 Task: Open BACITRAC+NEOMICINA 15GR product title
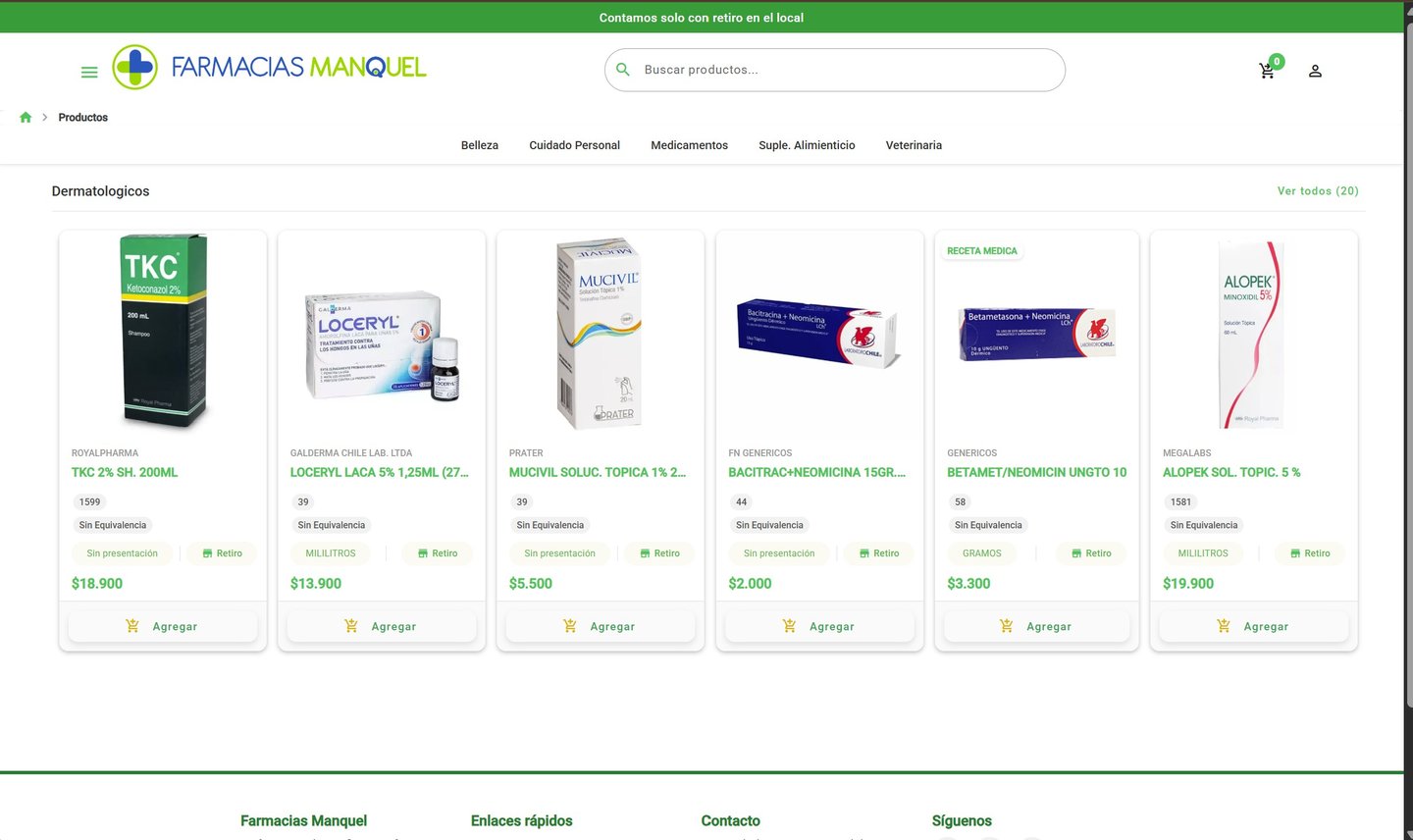click(x=817, y=473)
